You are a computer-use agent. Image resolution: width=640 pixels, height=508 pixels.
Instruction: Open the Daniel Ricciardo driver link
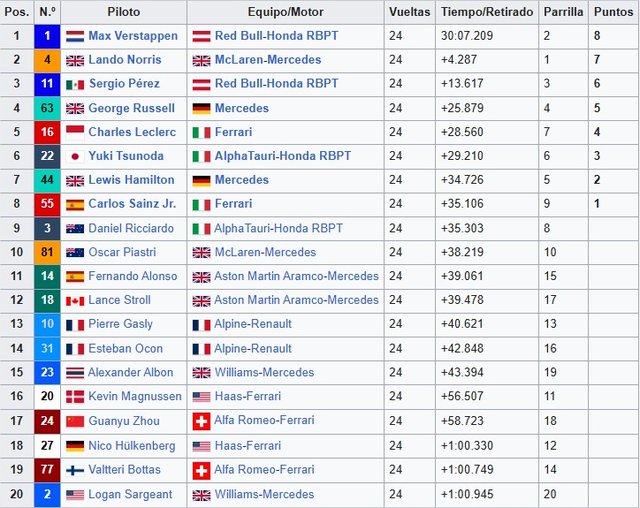coord(131,228)
